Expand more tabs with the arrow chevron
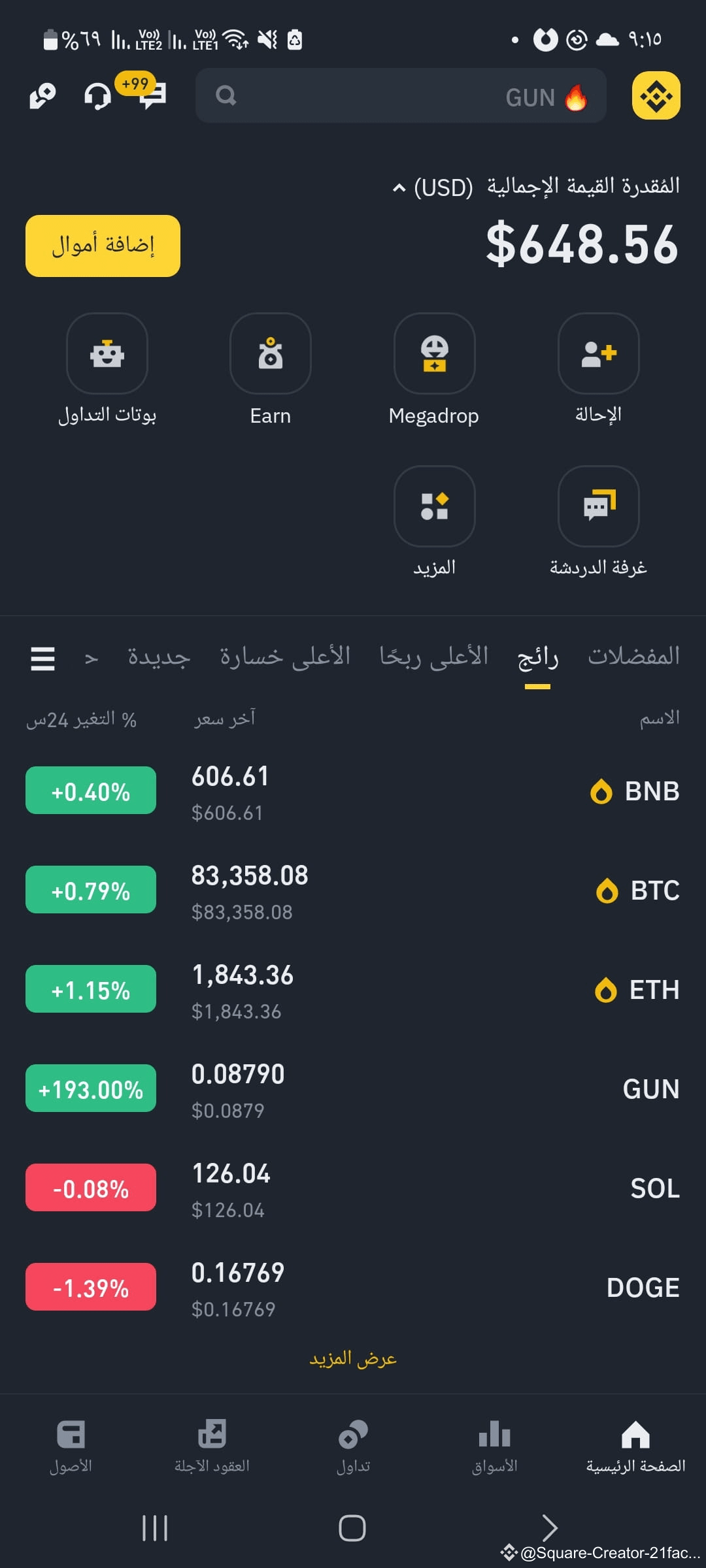706x1568 pixels. [92, 659]
